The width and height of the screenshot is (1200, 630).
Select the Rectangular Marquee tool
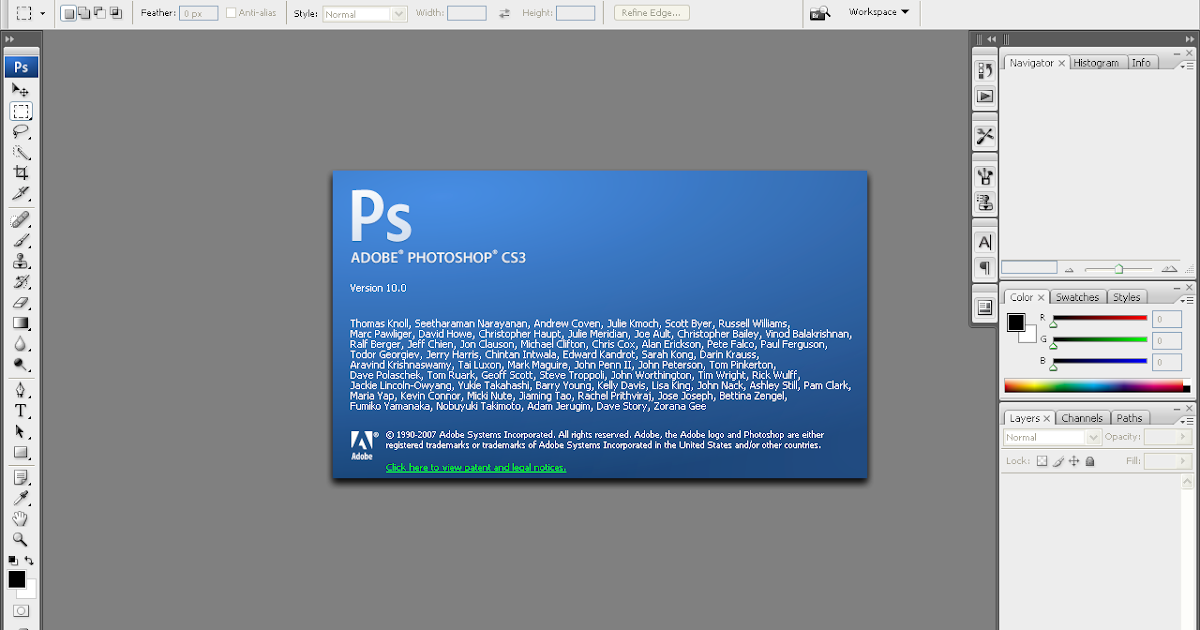[x=21, y=111]
